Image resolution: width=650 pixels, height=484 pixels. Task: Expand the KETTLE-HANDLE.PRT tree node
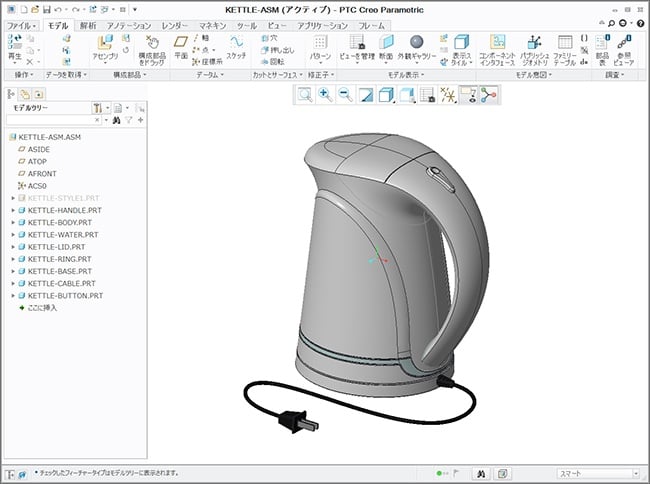(13, 210)
